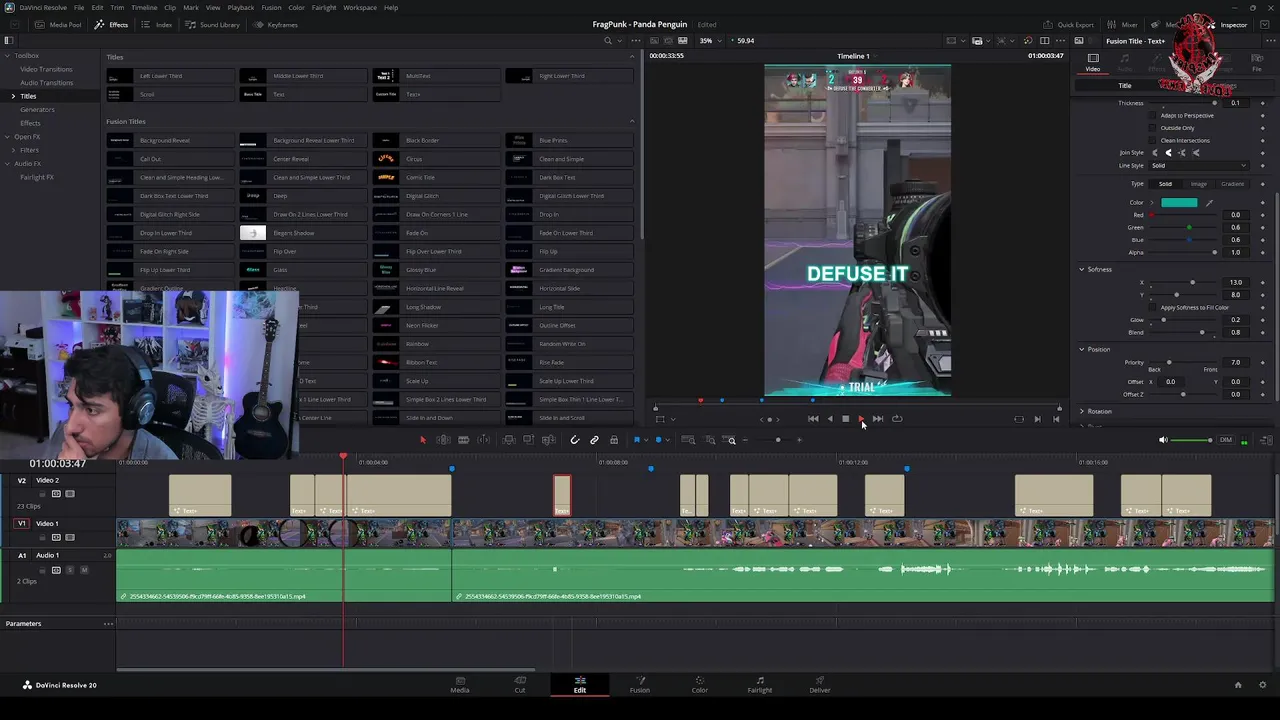Image resolution: width=1280 pixels, height=720 pixels.
Task: Toggle the Effects panel button
Action: [112, 25]
